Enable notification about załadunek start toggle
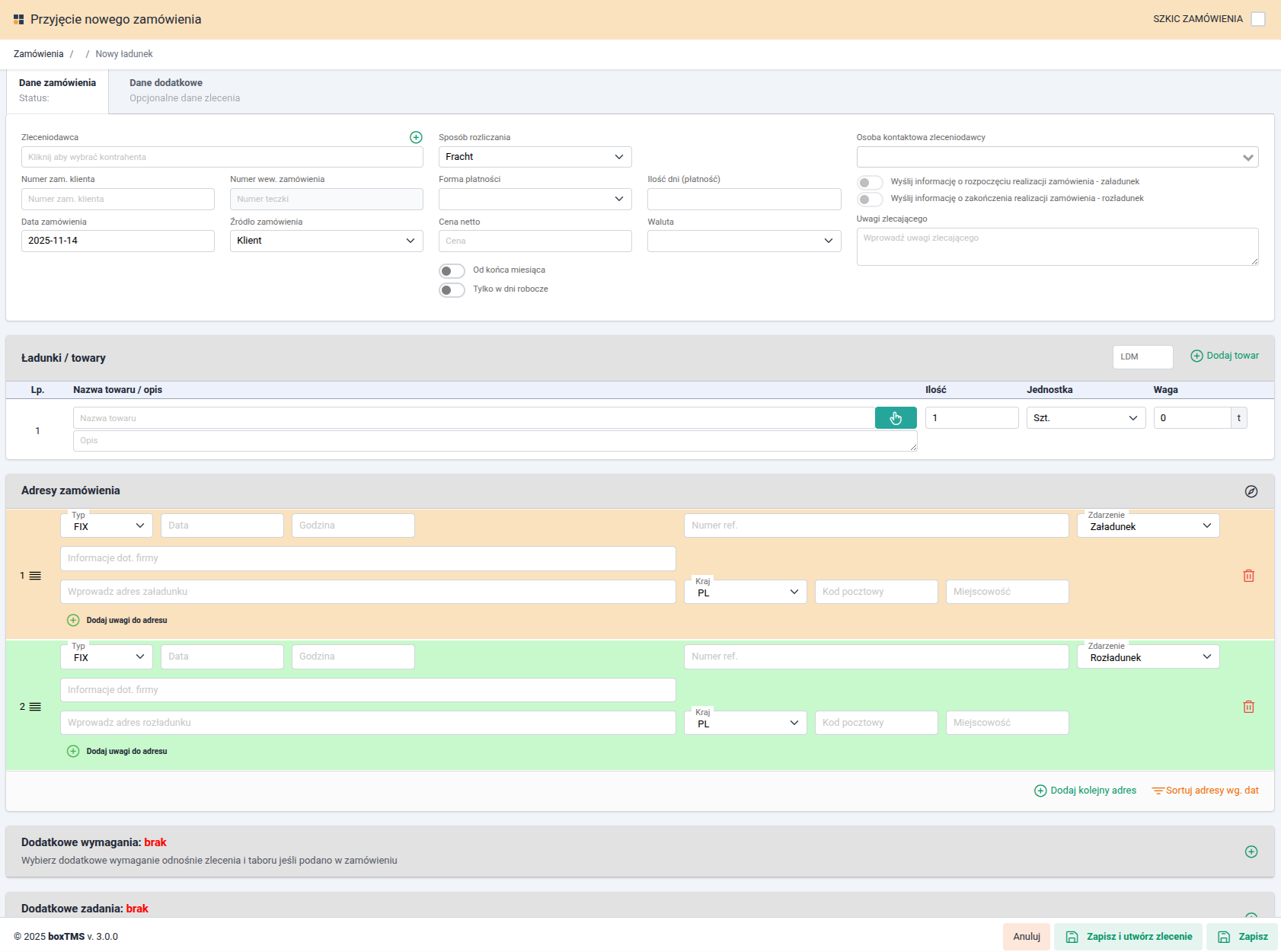 tap(870, 183)
